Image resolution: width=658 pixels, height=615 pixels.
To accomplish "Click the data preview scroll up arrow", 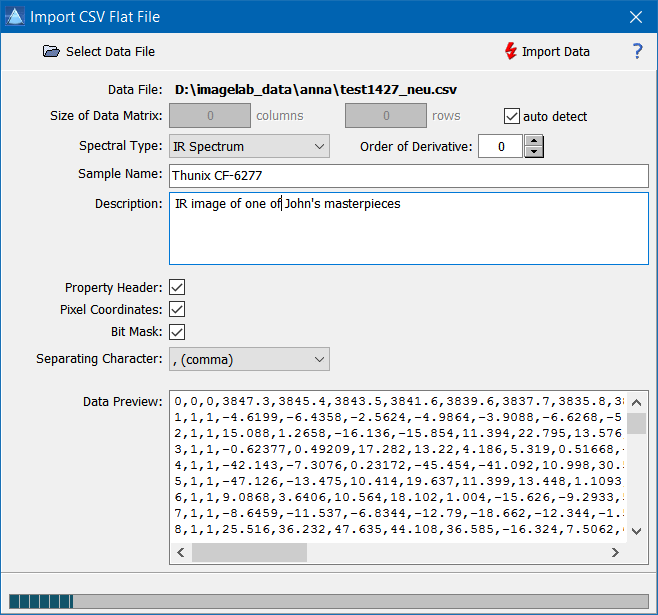I will (637, 403).
